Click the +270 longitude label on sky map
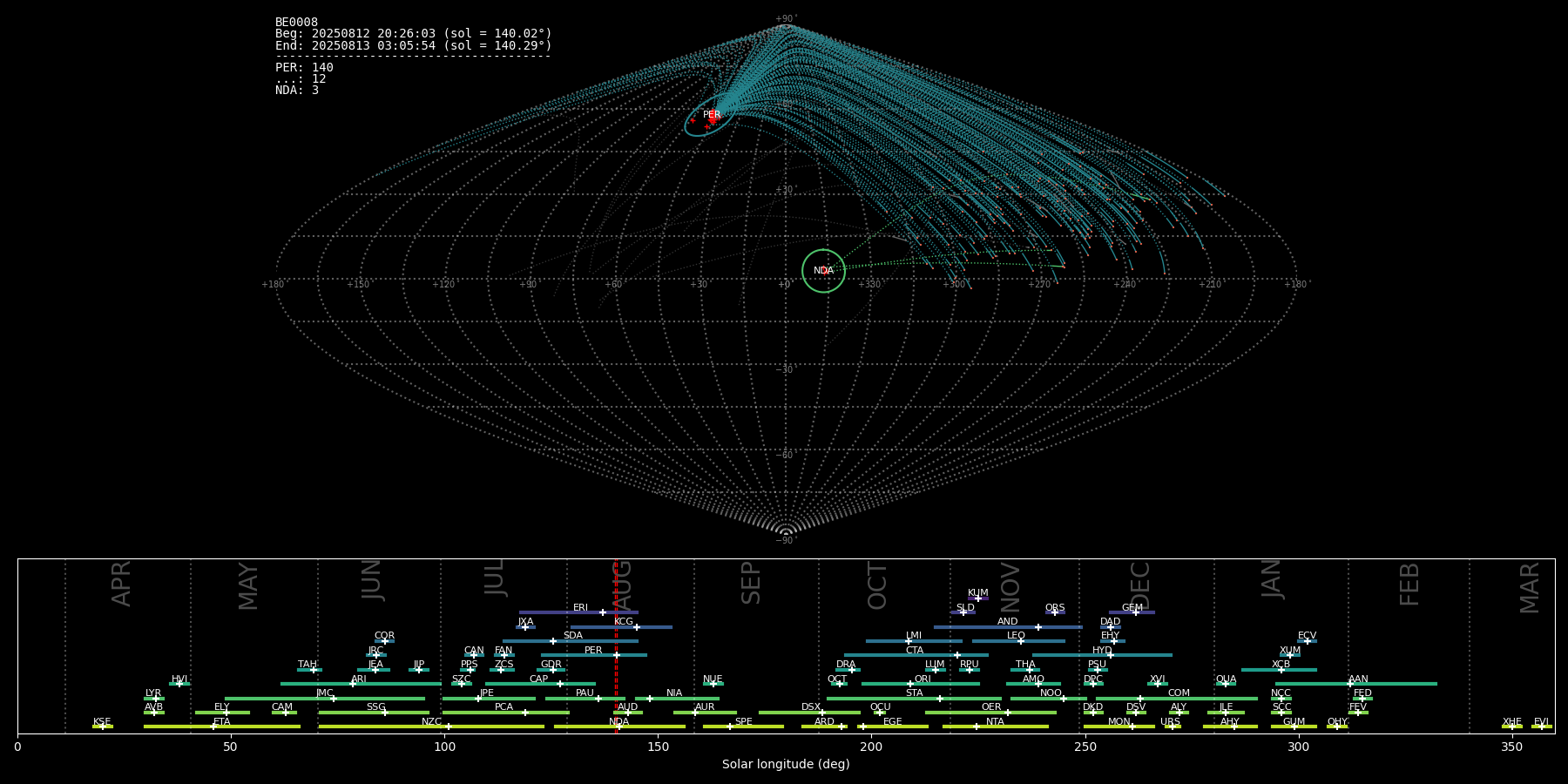 pos(1039,285)
